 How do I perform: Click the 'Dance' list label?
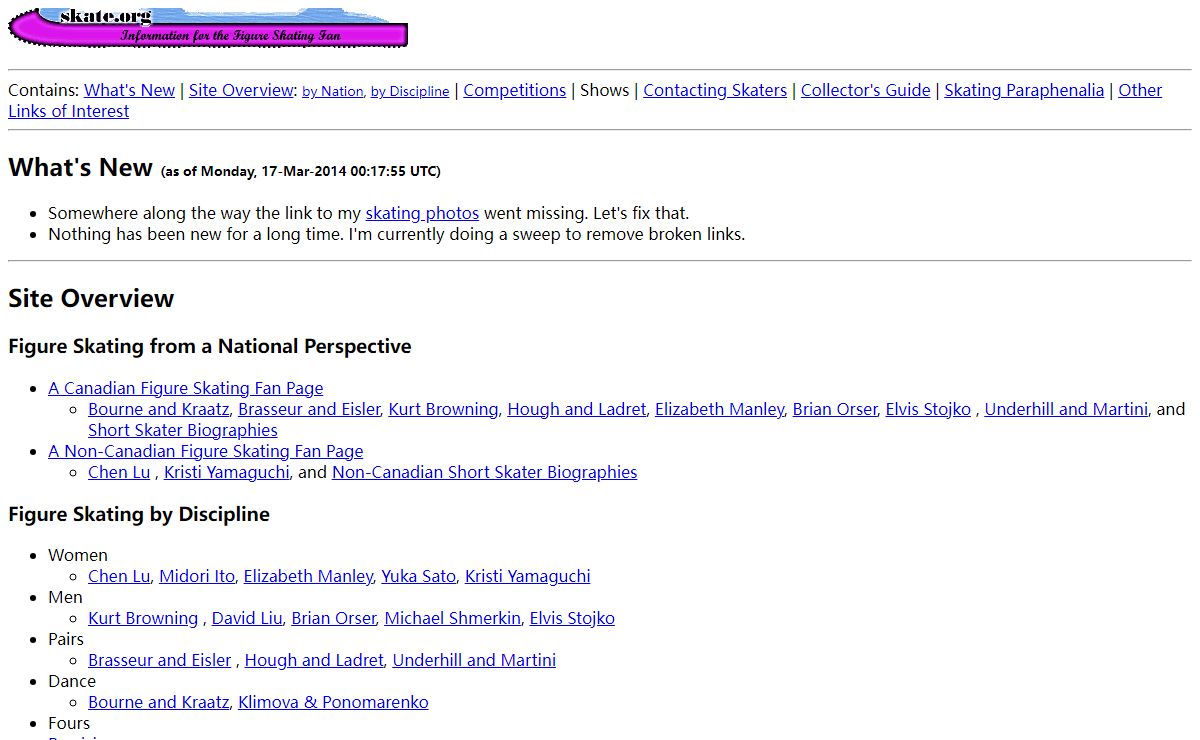(72, 681)
